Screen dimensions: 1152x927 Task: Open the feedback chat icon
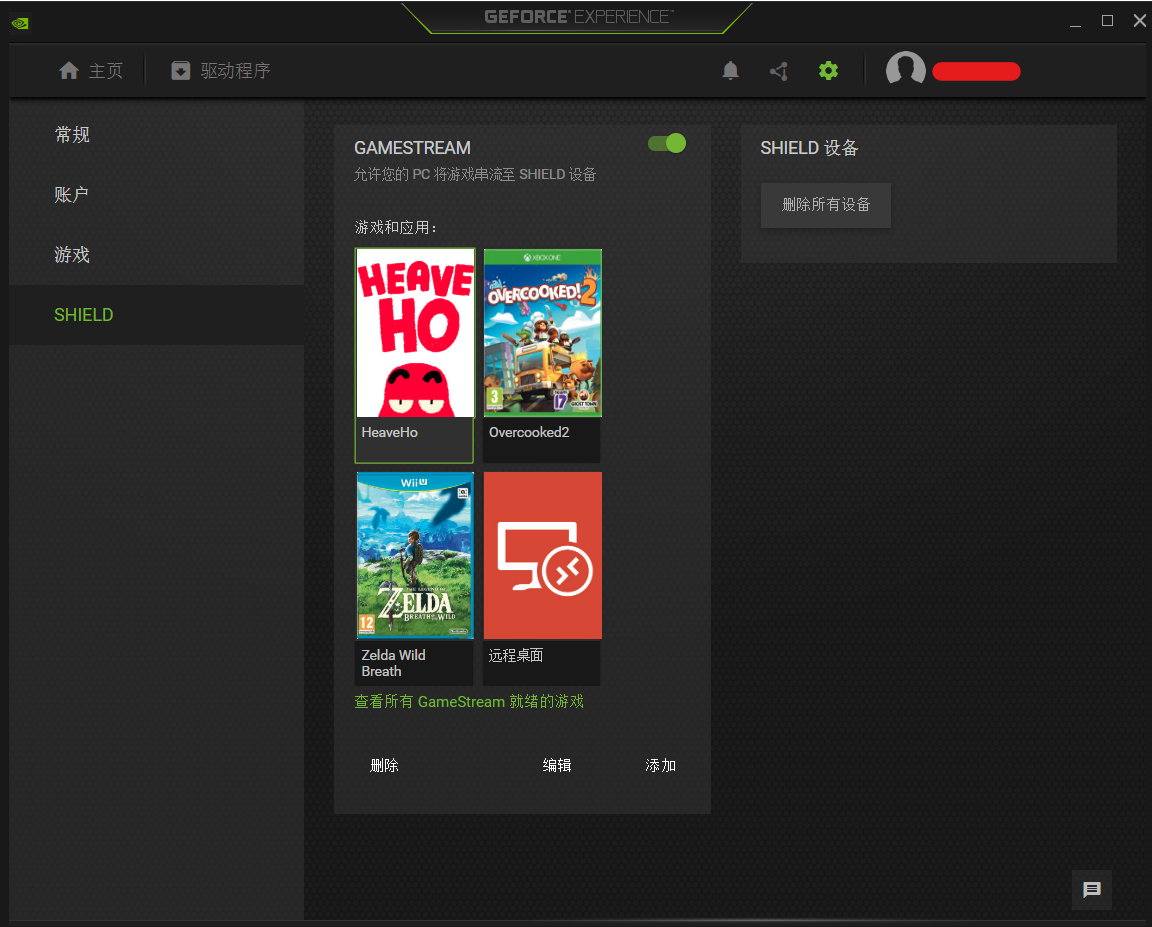[x=1092, y=890]
